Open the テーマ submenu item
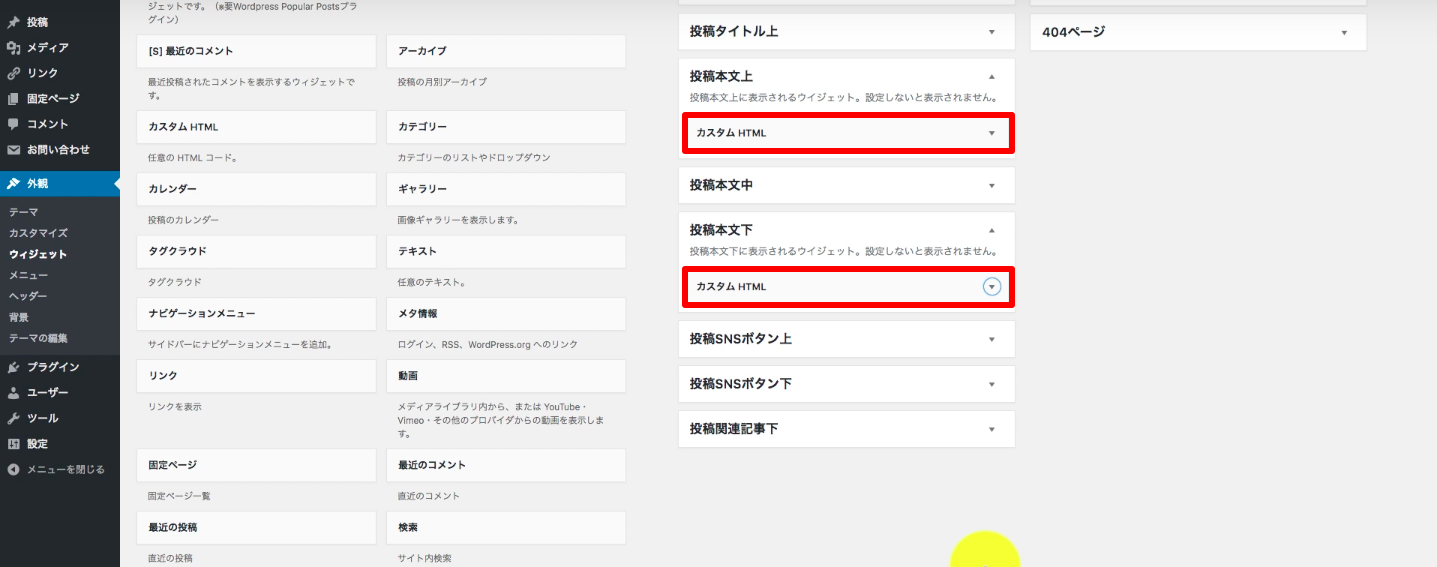Viewport: 1437px width, 567px height. pyautogui.click(x=23, y=212)
